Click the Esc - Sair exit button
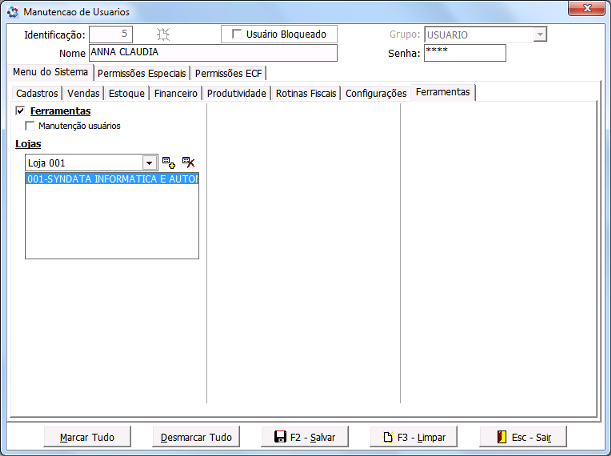The image size is (611, 456). pyautogui.click(x=523, y=437)
